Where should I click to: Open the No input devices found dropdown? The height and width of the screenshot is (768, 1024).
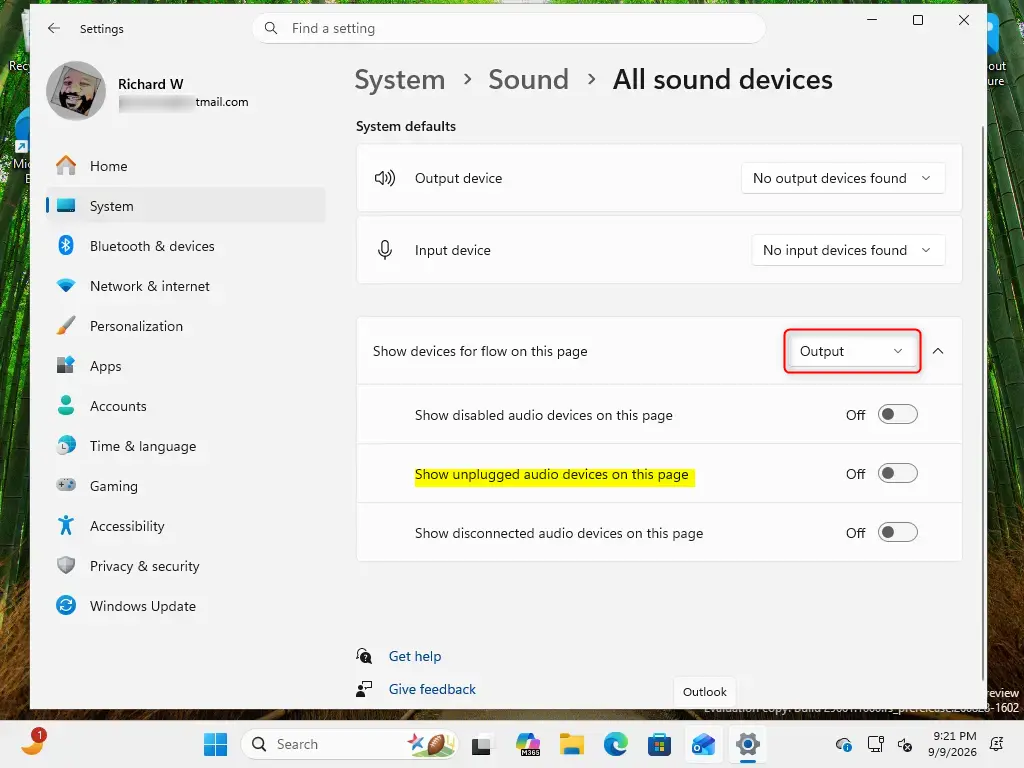[x=848, y=249]
